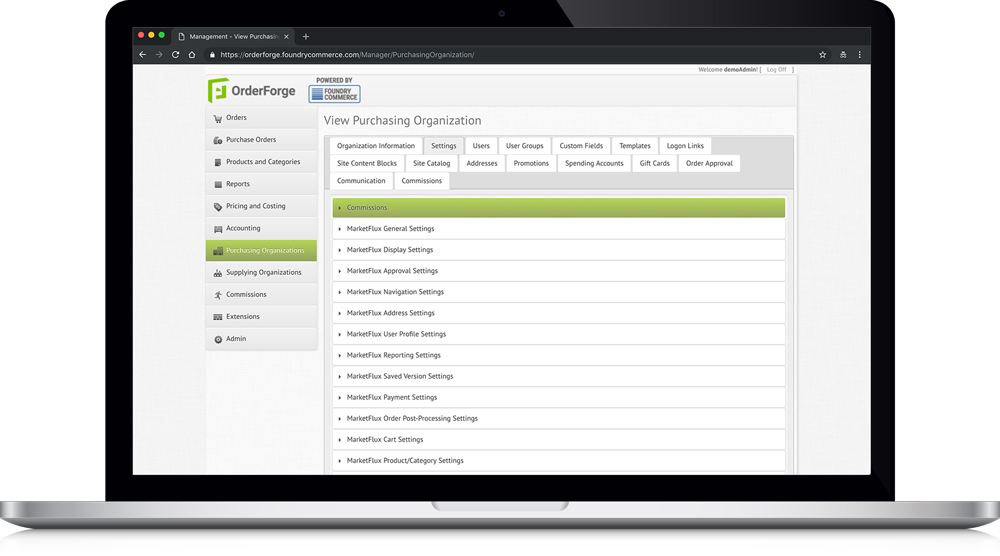
Task: Switch to the Users tab
Action: 481,146
